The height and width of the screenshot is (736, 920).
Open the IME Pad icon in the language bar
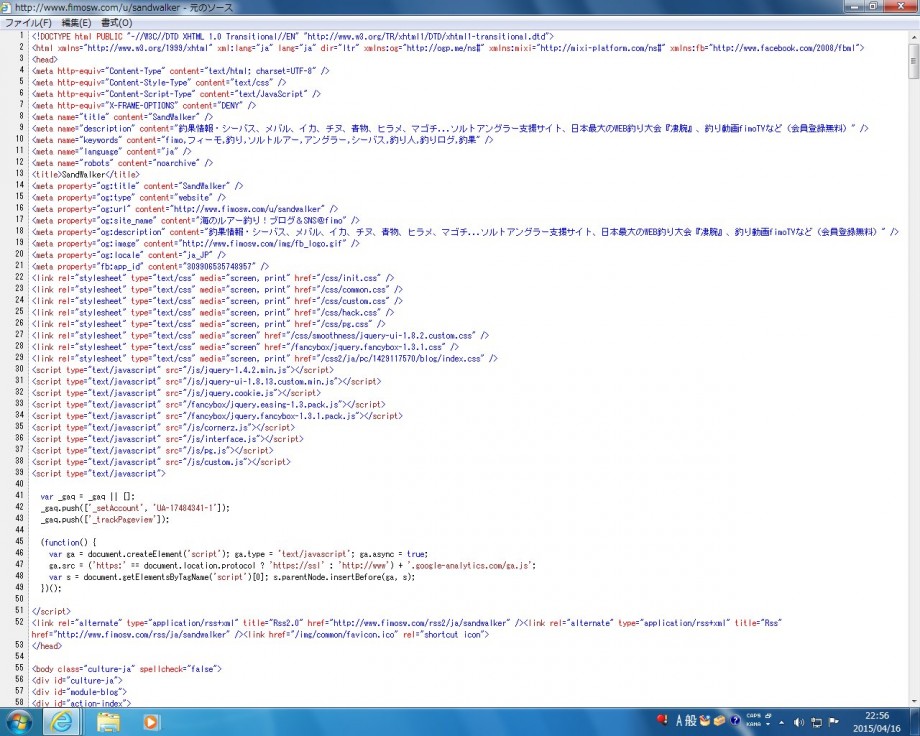tap(704, 721)
